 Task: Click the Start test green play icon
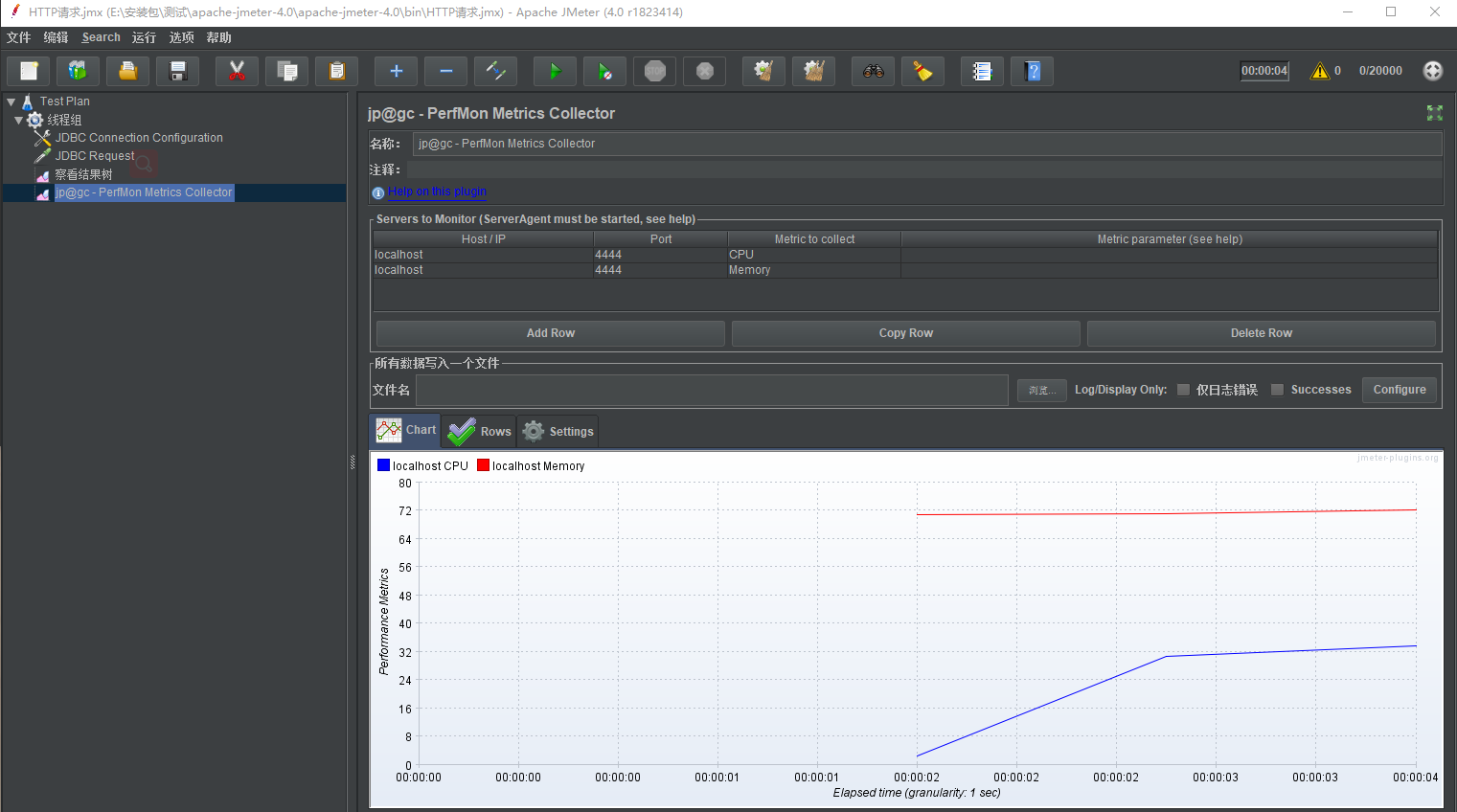[555, 72]
